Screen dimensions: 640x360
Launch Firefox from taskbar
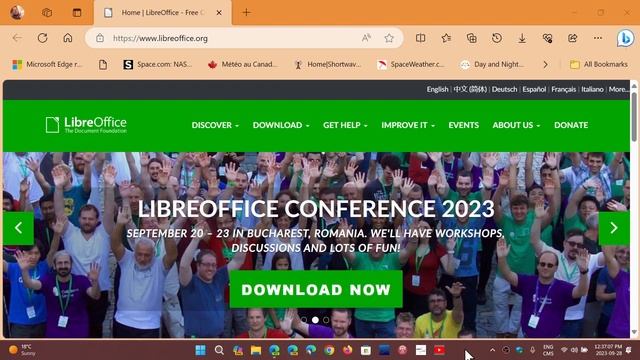[347, 350]
